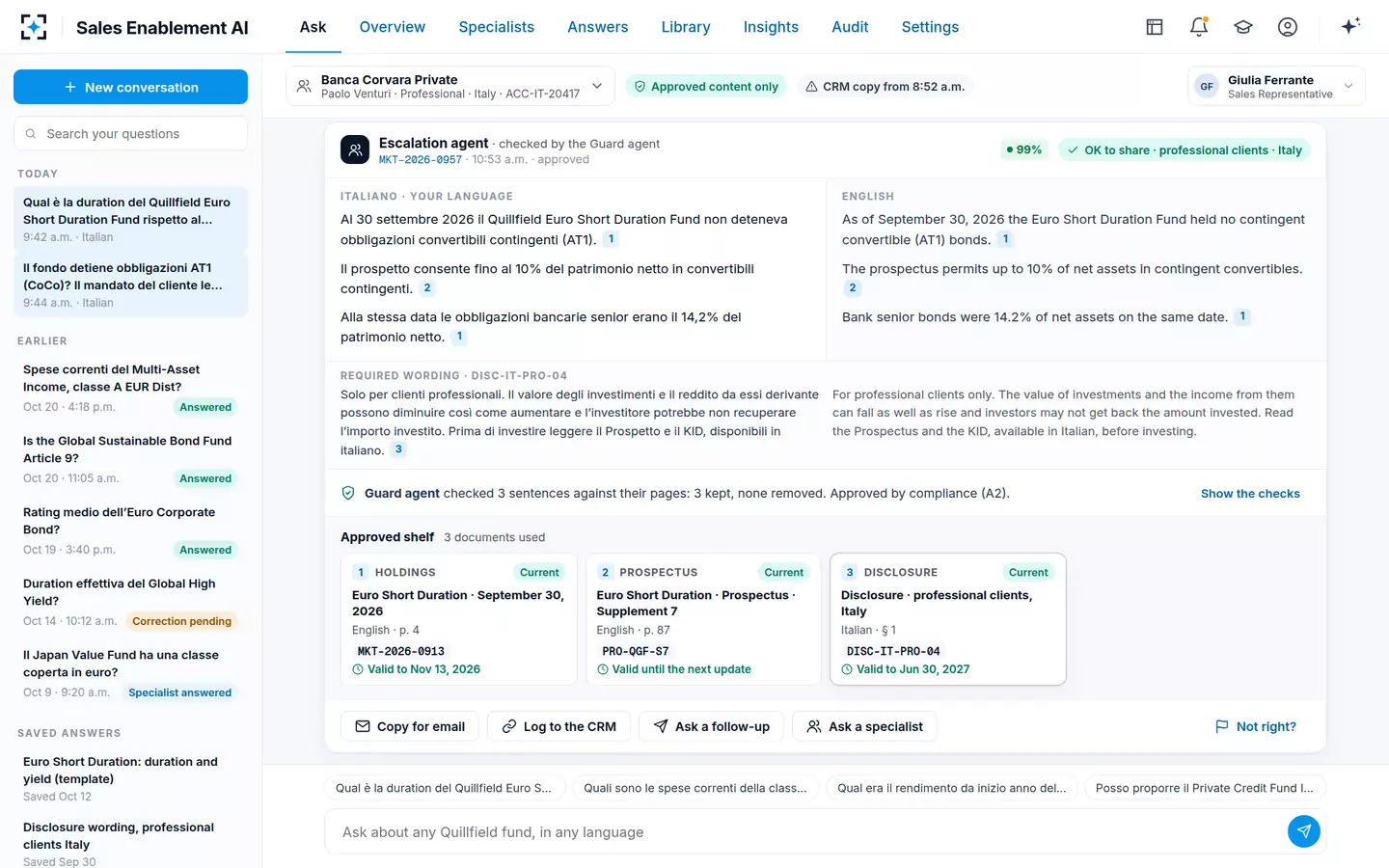
Task: Open saved answer Euro Short Duration template
Action: pos(130,778)
